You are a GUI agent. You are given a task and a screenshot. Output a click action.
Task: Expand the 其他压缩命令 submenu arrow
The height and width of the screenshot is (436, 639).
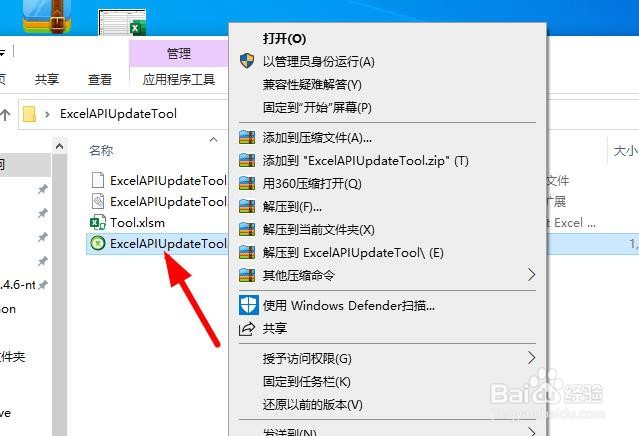click(x=531, y=275)
